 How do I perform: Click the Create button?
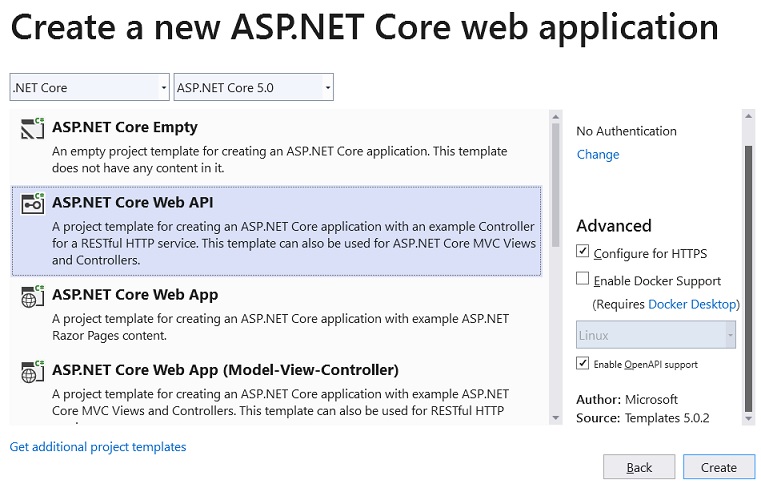tap(719, 467)
